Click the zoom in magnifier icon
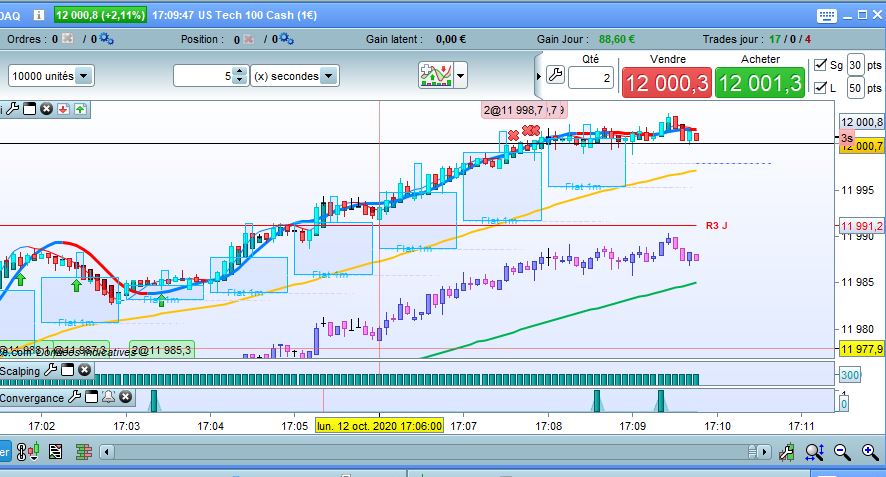Screen dimensions: 886x477 pyautogui.click(x=870, y=452)
